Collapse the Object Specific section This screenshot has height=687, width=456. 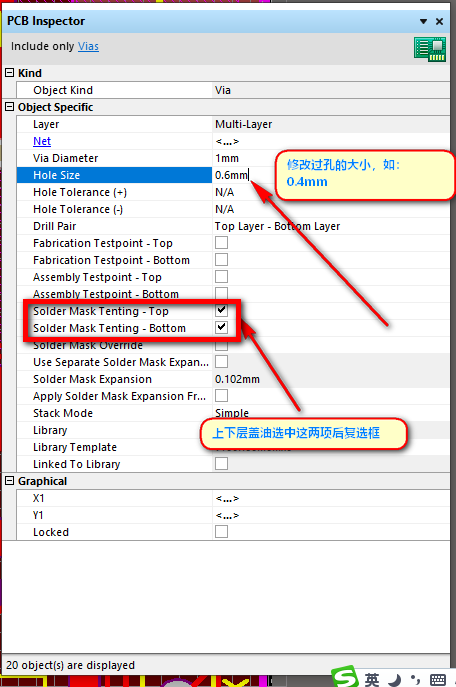click(9, 107)
